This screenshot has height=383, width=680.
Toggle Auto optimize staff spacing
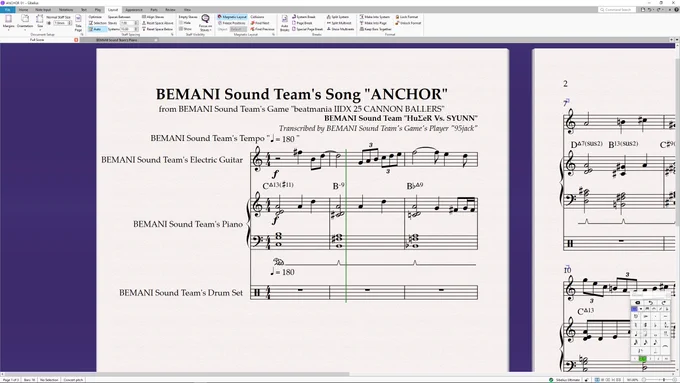(x=98, y=29)
